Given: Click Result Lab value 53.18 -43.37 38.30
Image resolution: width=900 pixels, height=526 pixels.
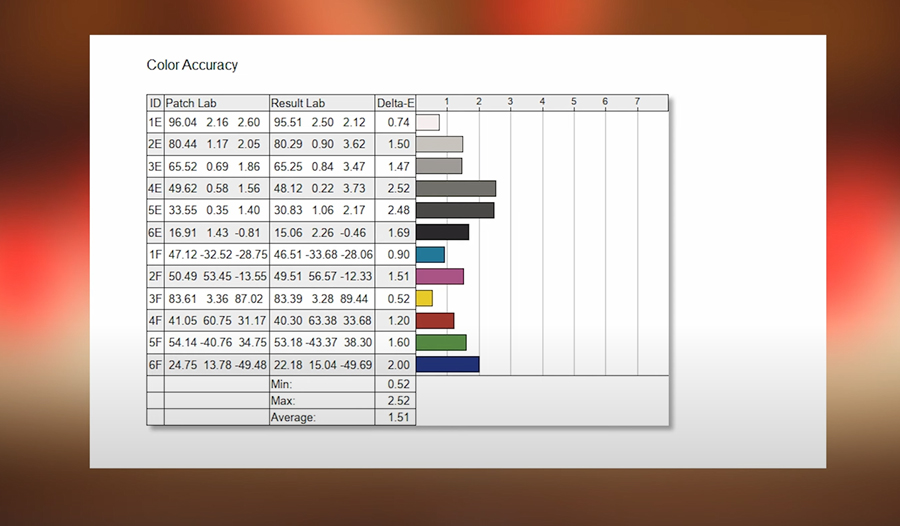Looking at the screenshot, I should tap(323, 342).
